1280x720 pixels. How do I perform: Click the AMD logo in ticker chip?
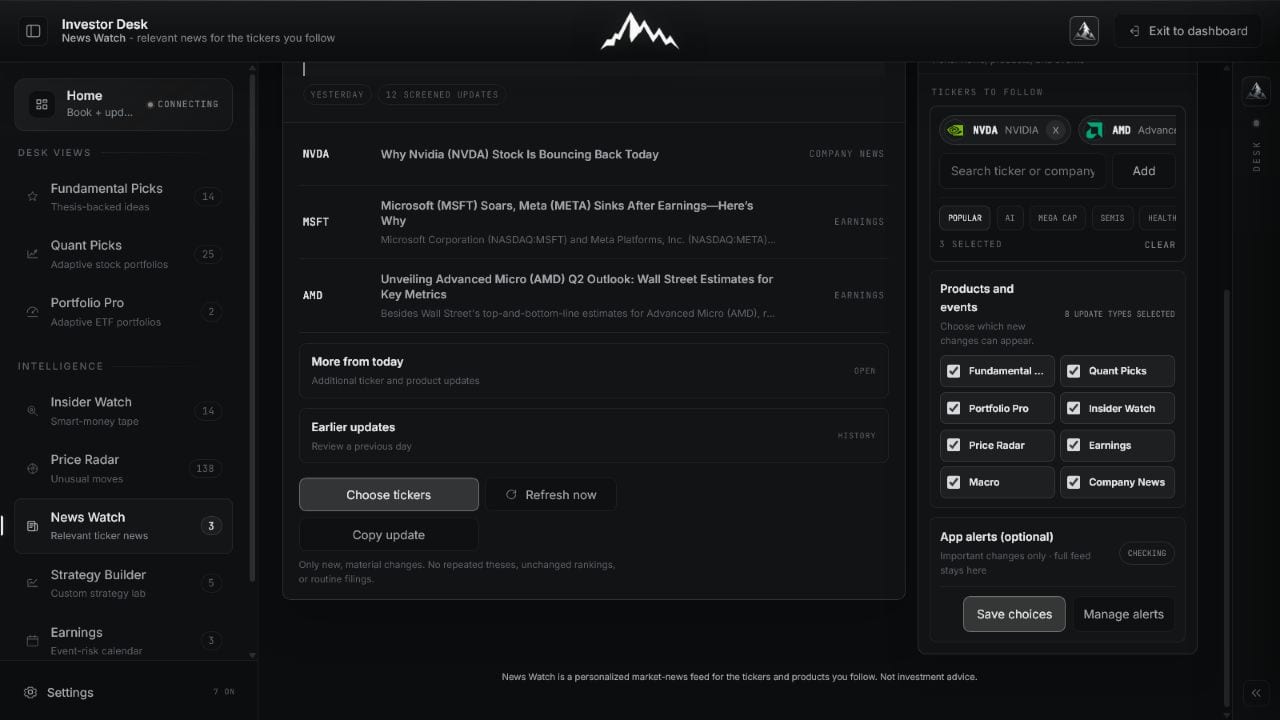(x=1095, y=130)
